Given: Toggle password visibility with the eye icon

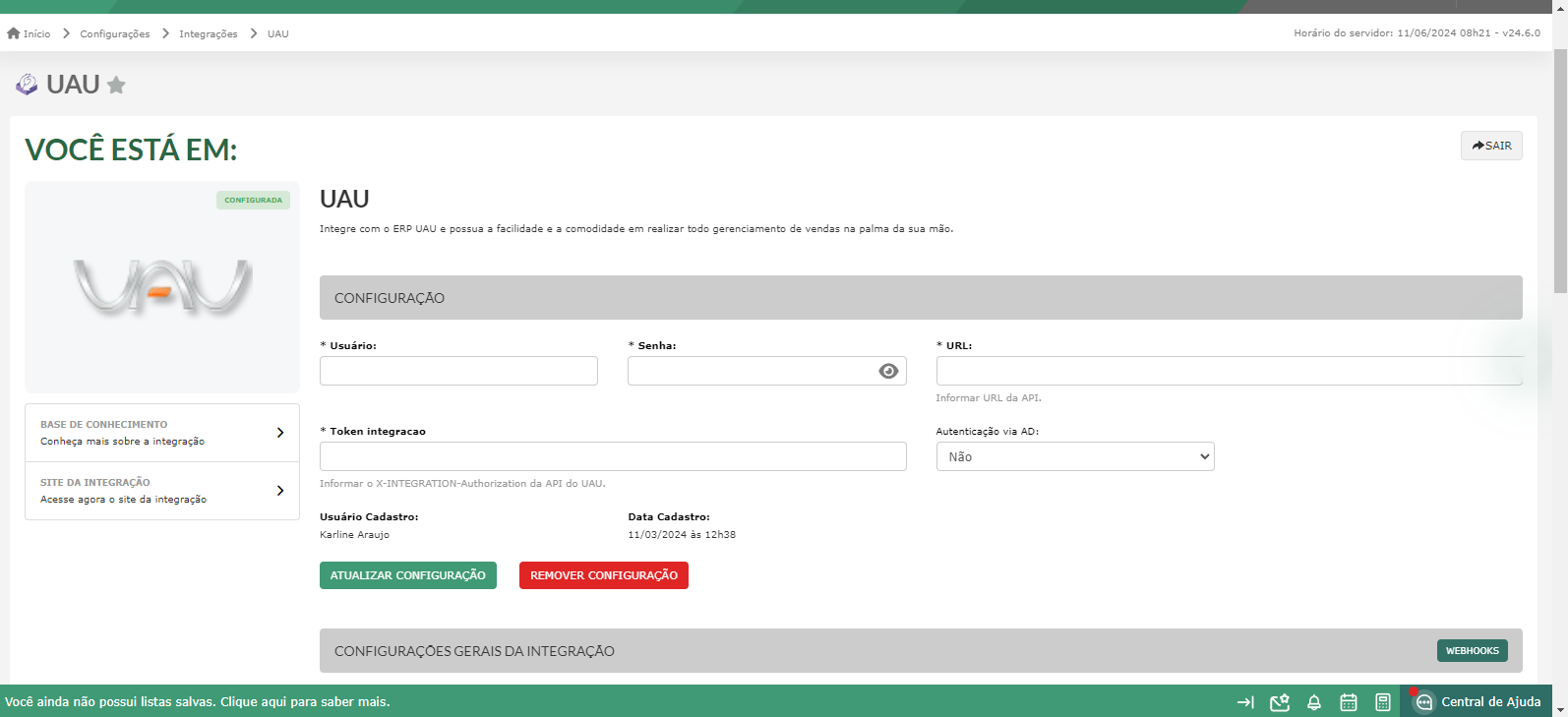Looking at the screenshot, I should click(x=888, y=371).
